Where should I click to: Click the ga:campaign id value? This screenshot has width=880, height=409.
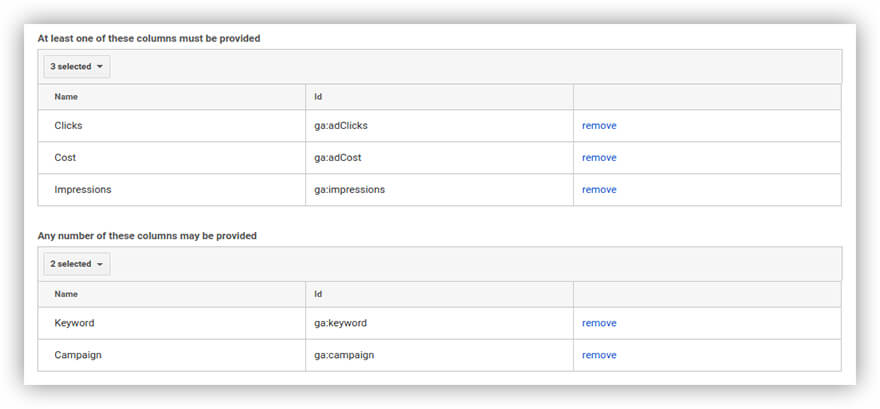[x=345, y=355]
